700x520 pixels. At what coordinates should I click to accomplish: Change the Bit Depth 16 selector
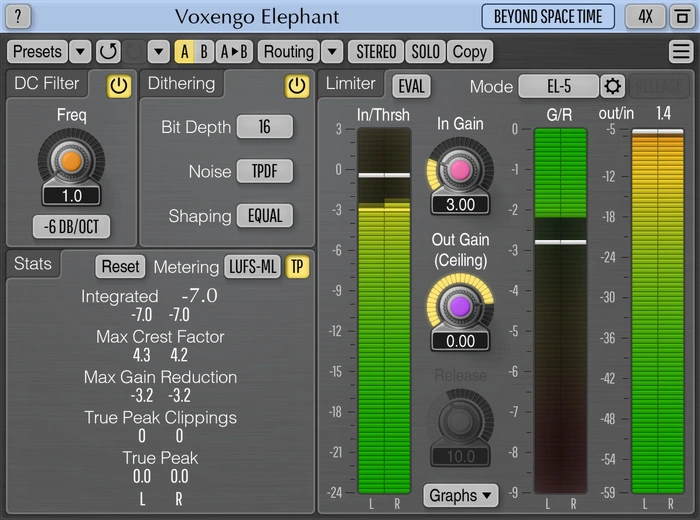(x=265, y=127)
